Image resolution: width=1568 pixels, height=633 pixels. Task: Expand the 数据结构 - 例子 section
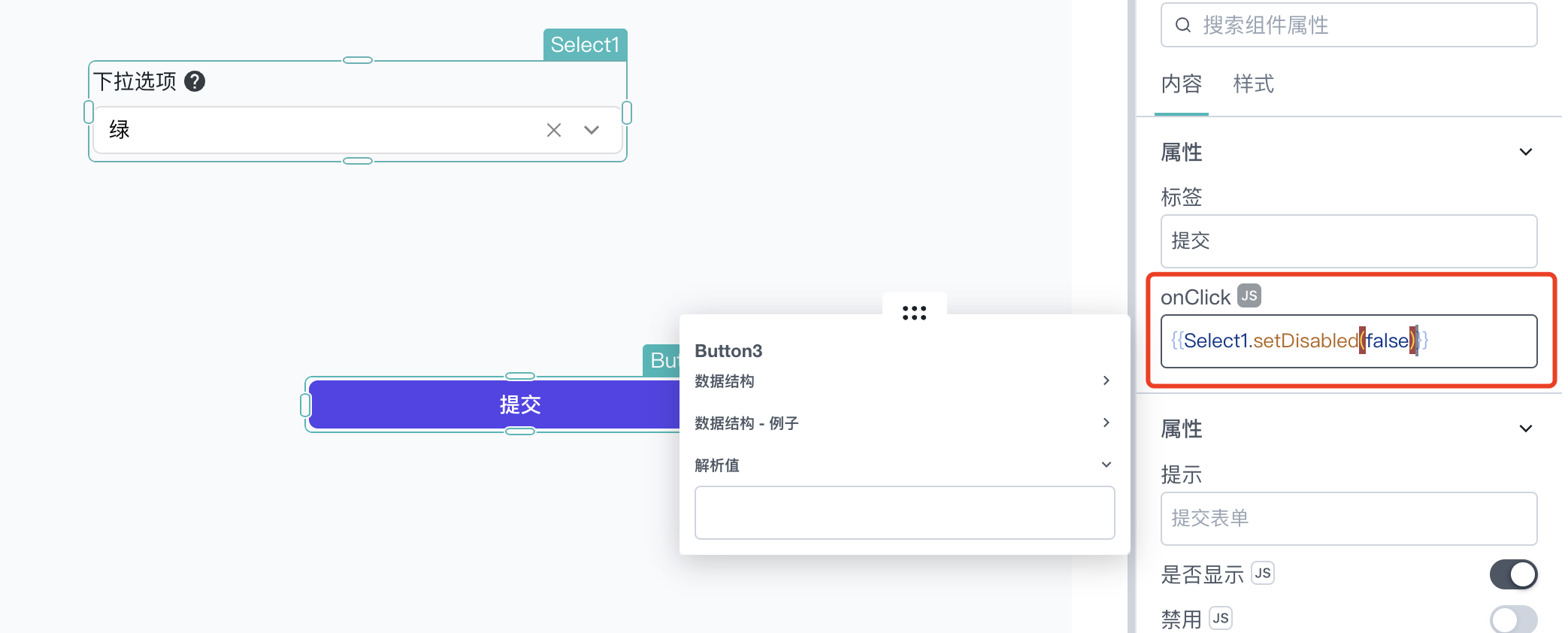tap(903, 423)
